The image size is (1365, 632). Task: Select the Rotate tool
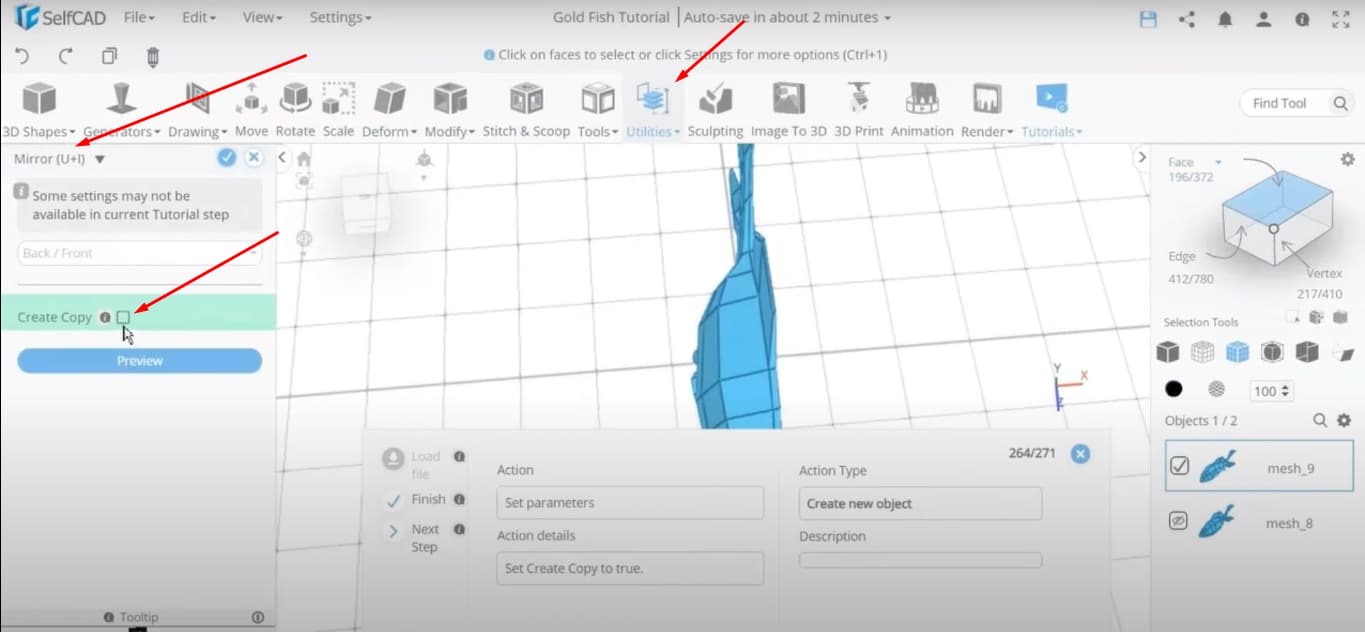click(295, 110)
